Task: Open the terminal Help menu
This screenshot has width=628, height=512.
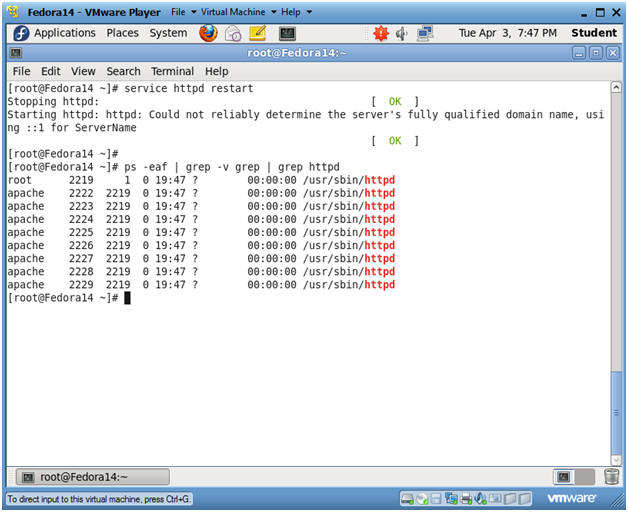Action: pos(217,71)
